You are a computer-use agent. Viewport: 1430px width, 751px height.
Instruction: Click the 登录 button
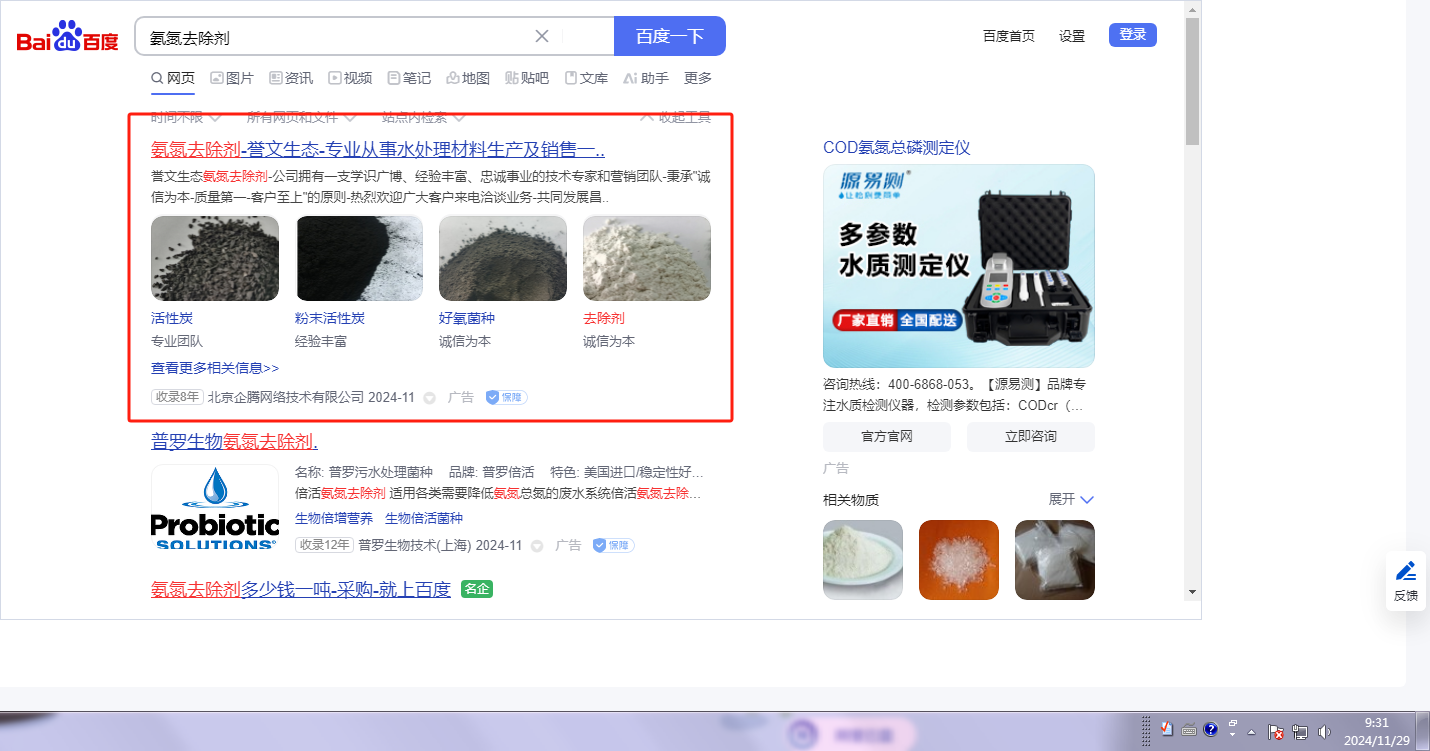(x=1133, y=35)
